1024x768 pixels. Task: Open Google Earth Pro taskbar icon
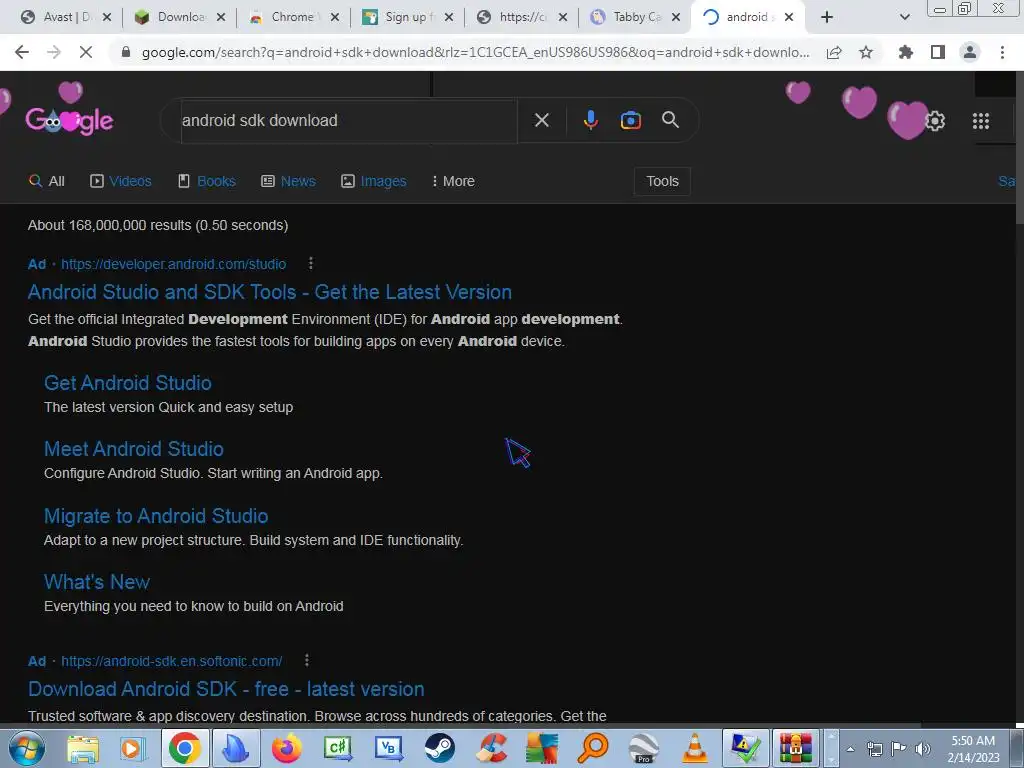[x=644, y=748]
